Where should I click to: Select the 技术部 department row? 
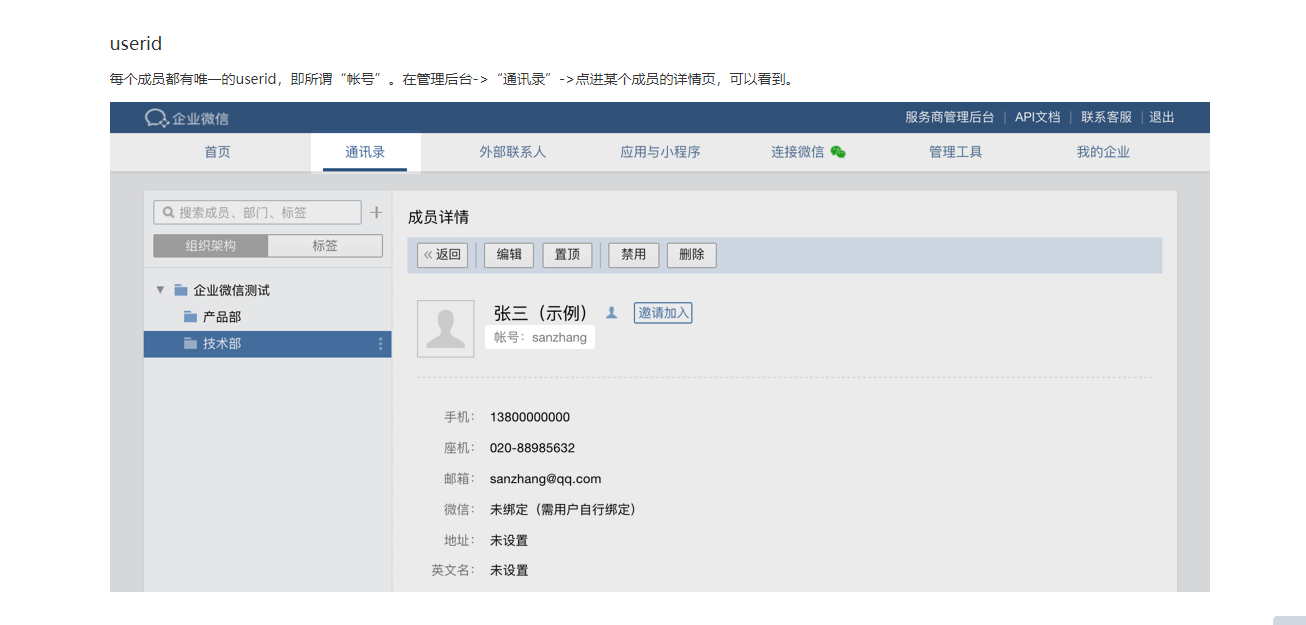(x=268, y=344)
